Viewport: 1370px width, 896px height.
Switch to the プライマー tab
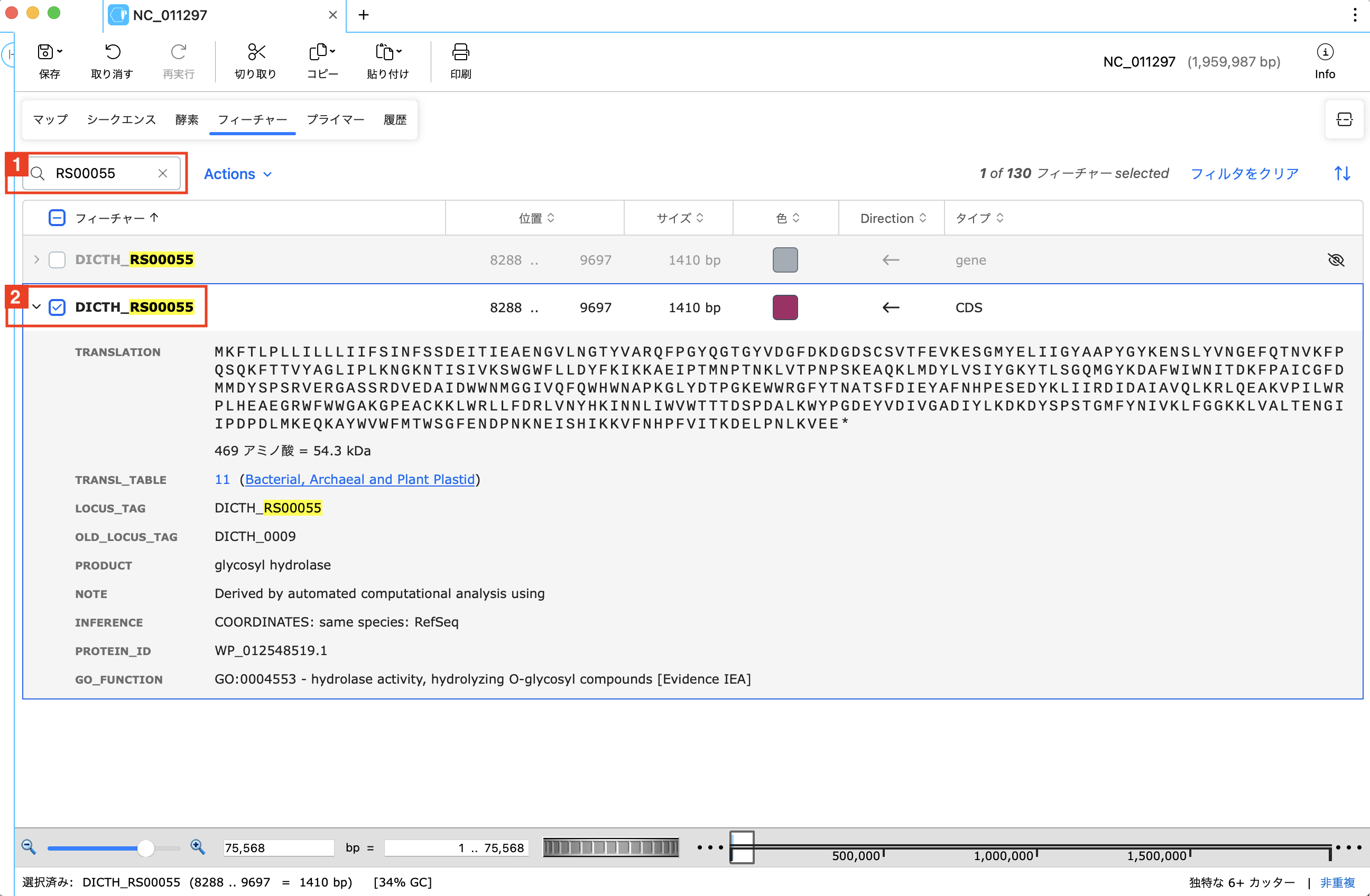pos(335,120)
